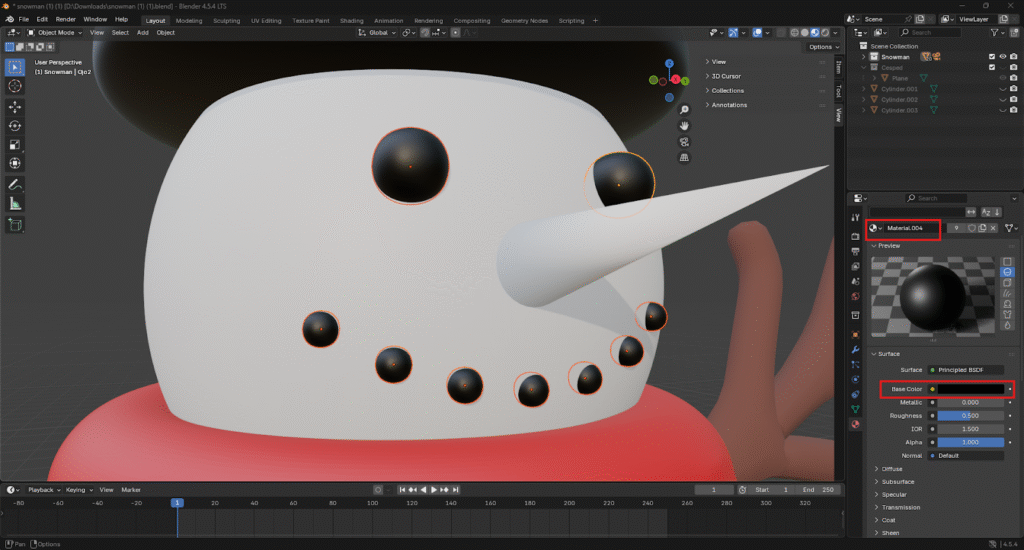Activate the Measure tool

pyautogui.click(x=15, y=204)
